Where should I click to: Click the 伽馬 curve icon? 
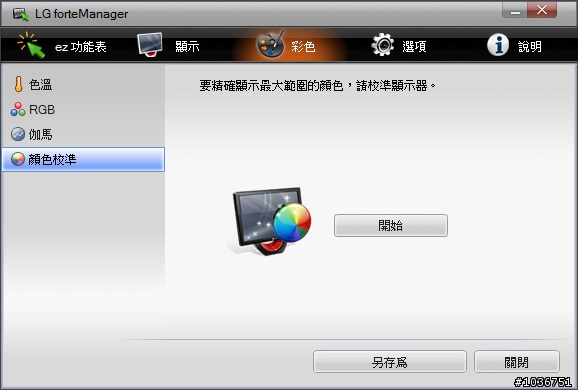tap(18, 134)
